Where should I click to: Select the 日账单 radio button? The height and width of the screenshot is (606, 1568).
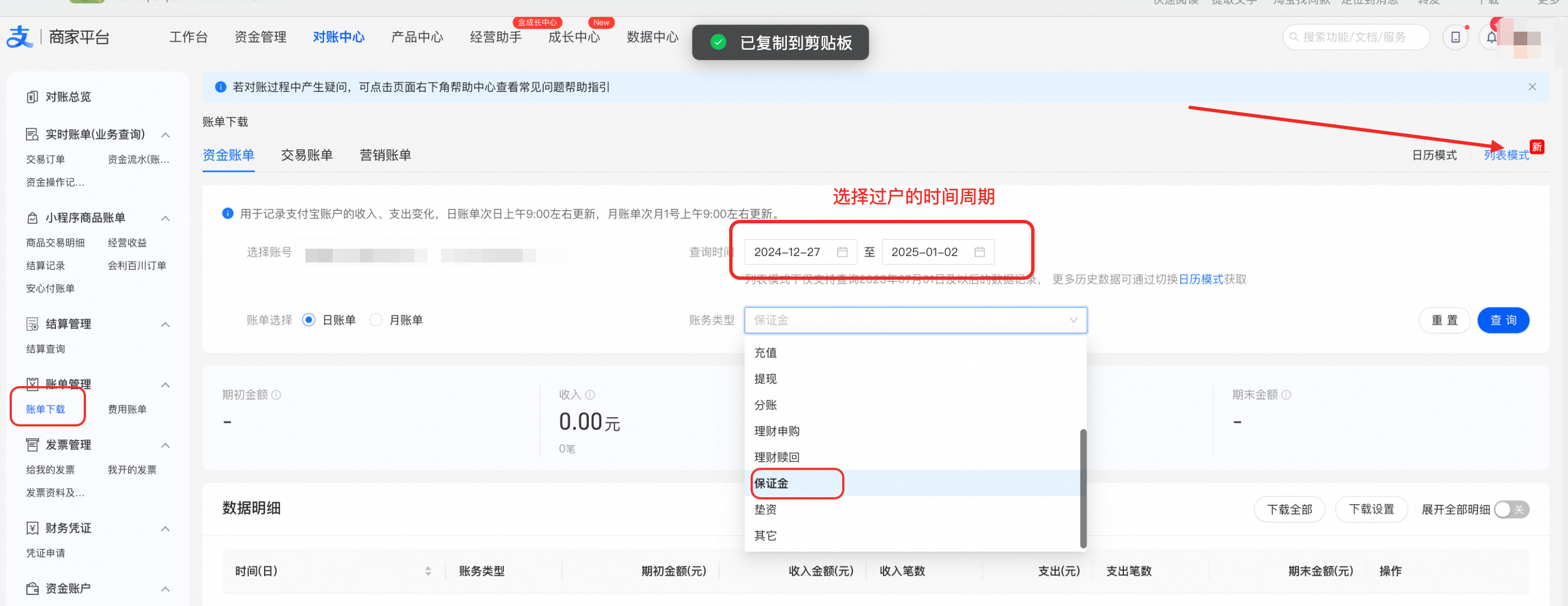[x=309, y=320]
